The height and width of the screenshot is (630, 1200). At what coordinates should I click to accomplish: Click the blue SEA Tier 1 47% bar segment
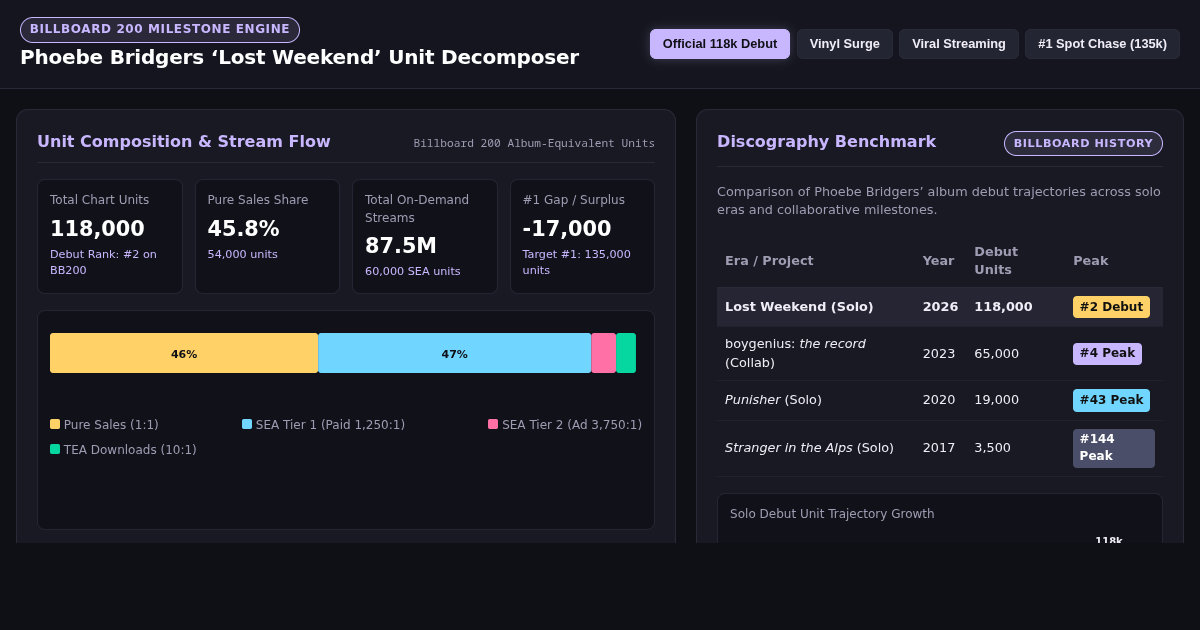(455, 353)
